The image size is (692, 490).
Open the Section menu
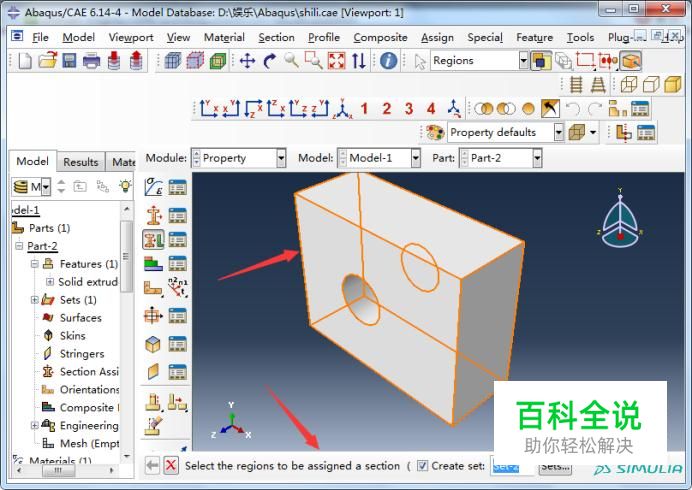click(276, 38)
